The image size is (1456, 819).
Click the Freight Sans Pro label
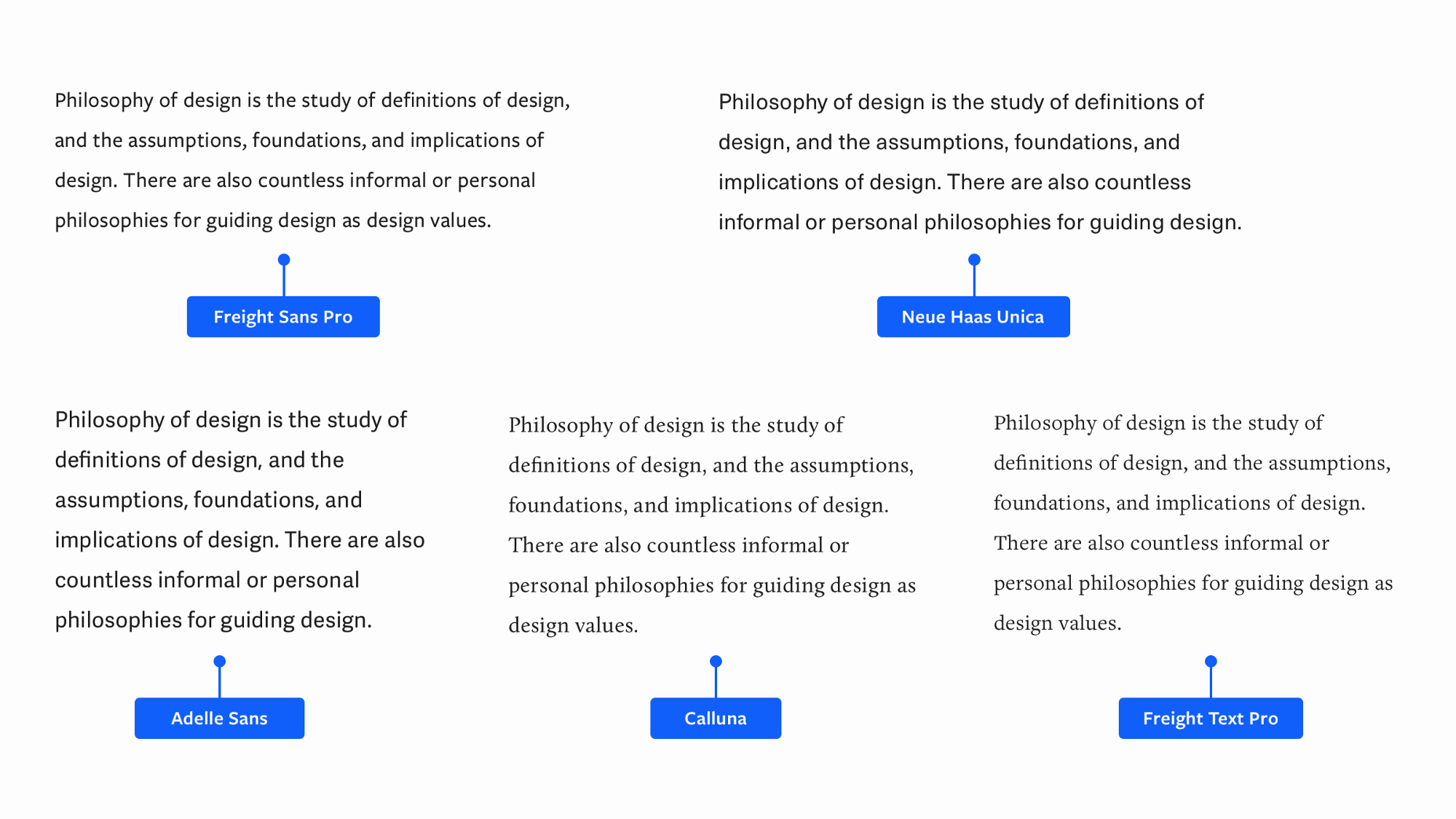point(283,317)
